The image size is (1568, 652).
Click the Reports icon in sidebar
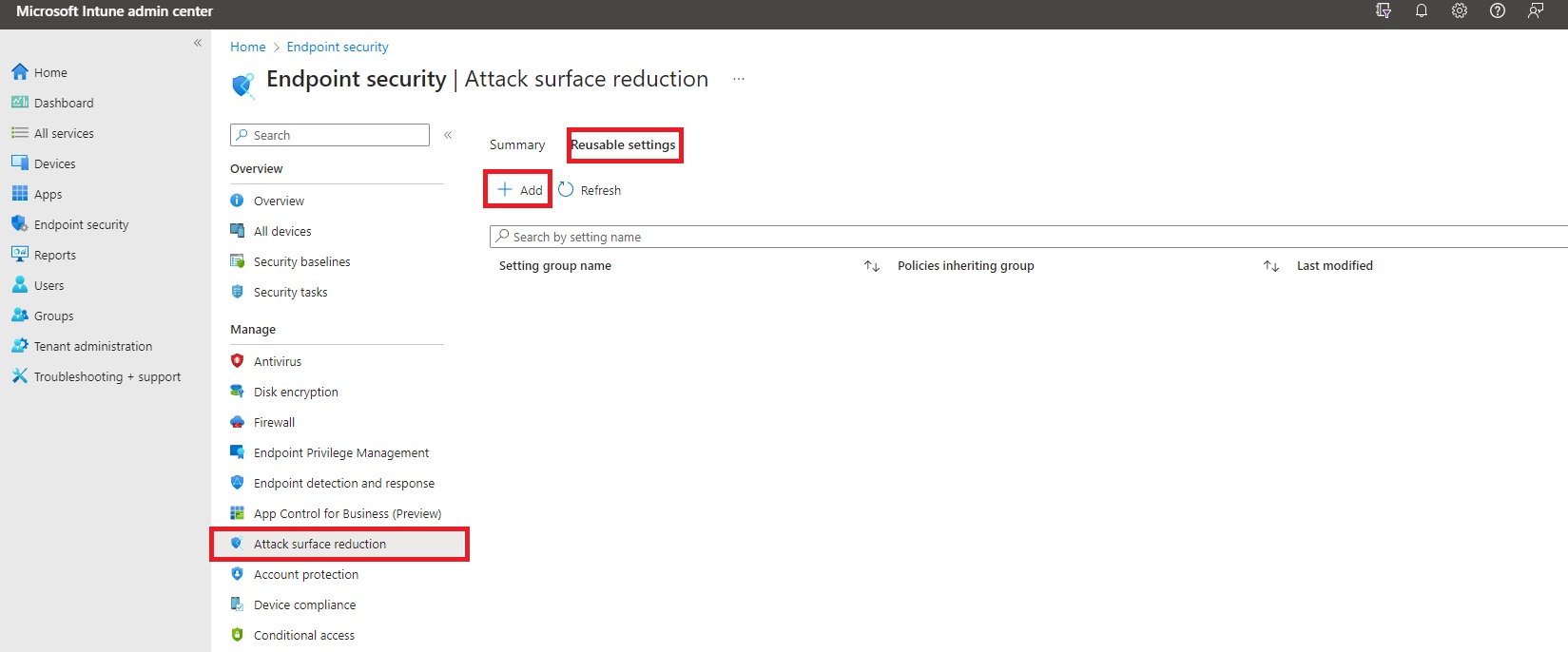point(20,255)
